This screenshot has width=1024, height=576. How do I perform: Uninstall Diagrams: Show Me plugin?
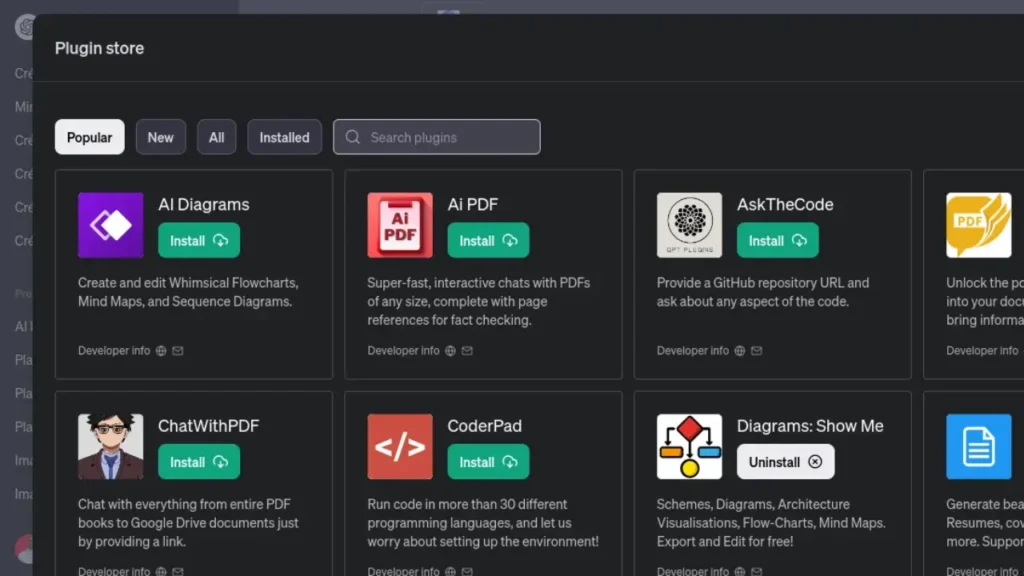pos(785,462)
